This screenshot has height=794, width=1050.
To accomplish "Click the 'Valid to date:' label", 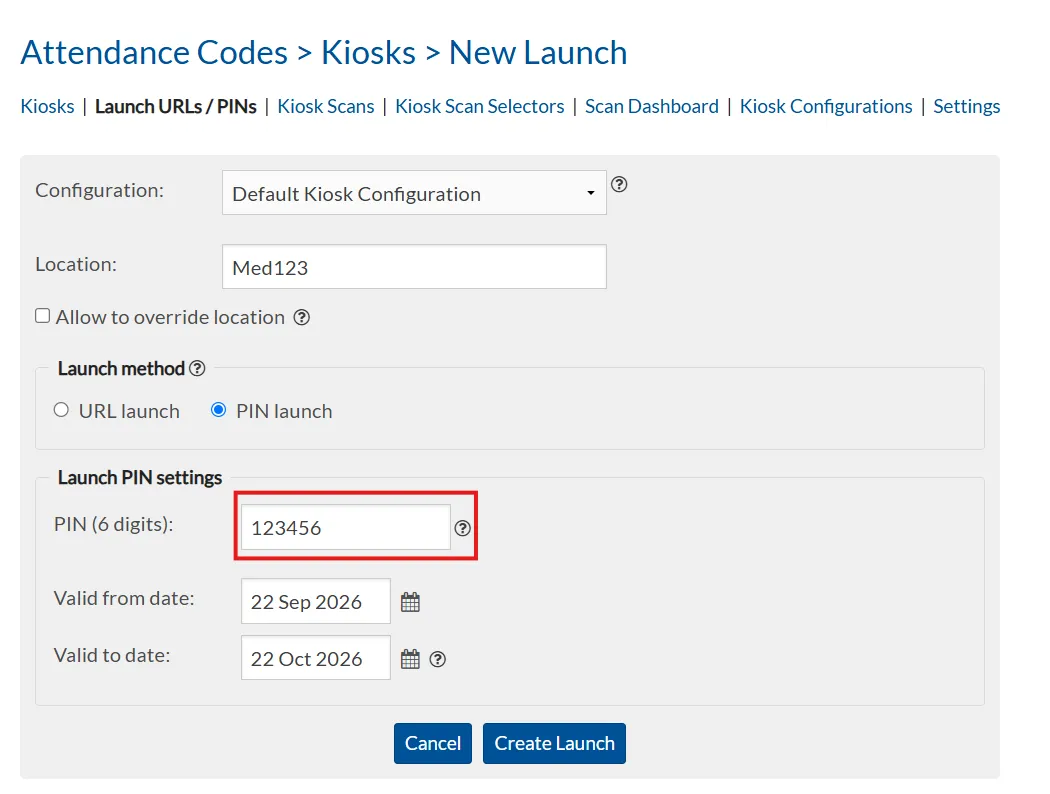I will (112, 655).
